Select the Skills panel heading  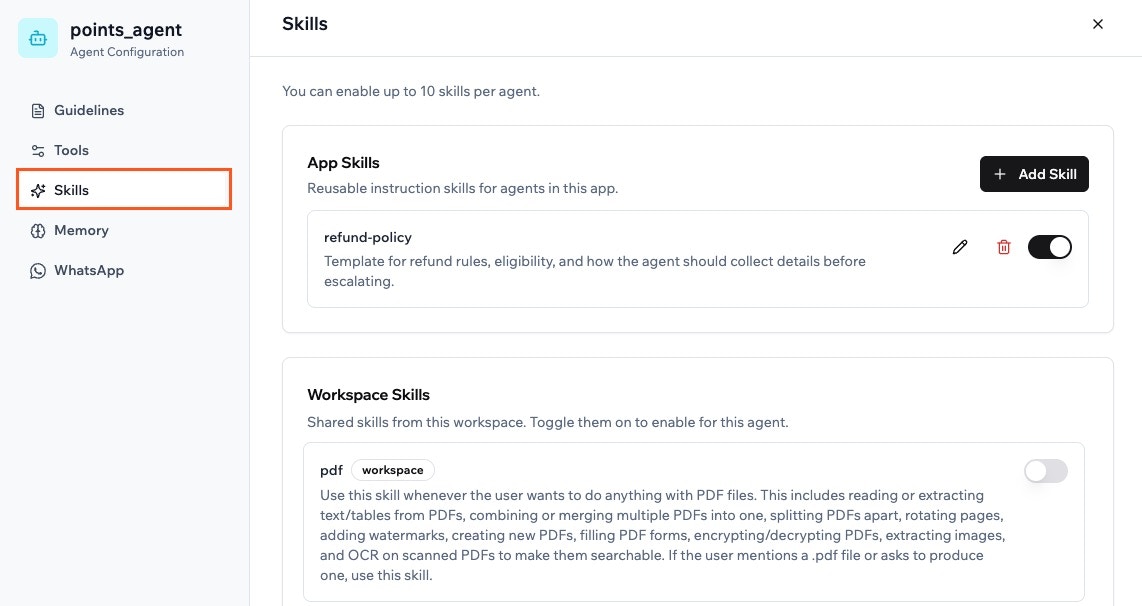point(304,24)
